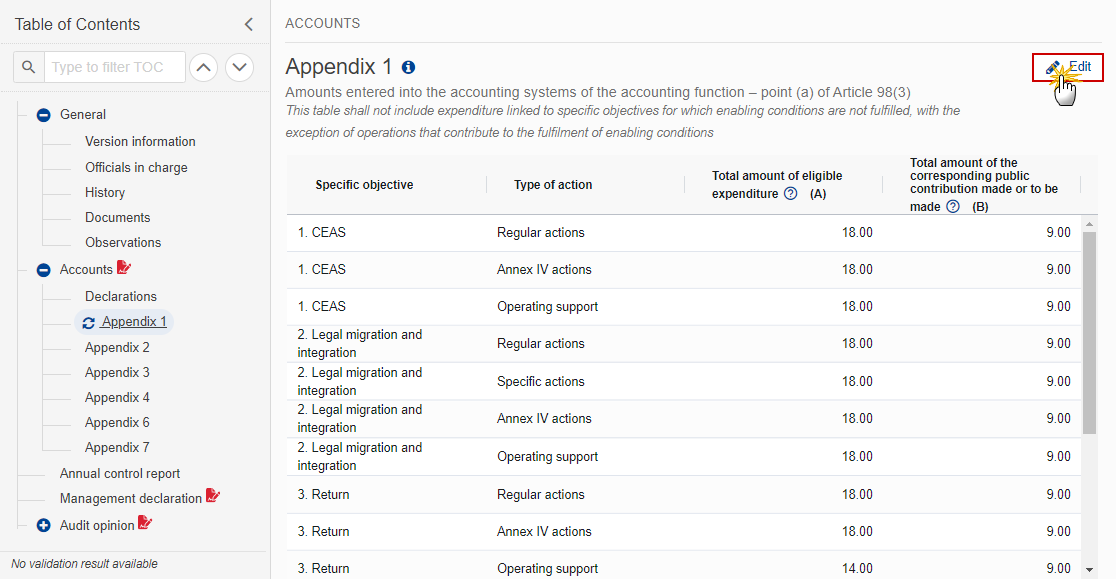Image resolution: width=1116 pixels, height=579 pixels.
Task: Open the Annual control report entry
Action: 120,474
